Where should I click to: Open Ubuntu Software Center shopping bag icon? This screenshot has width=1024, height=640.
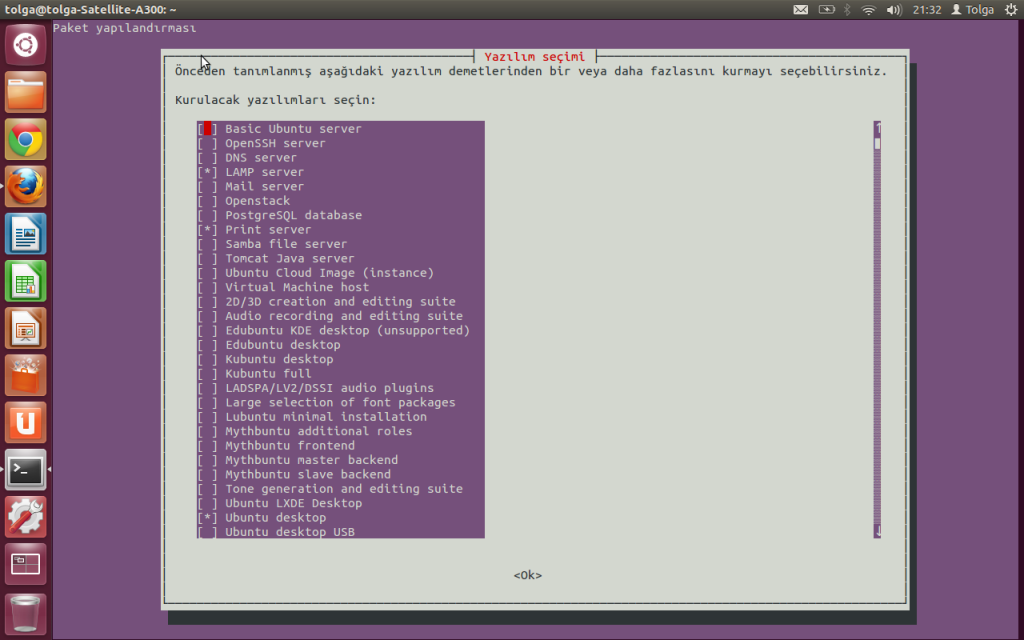pos(25,375)
